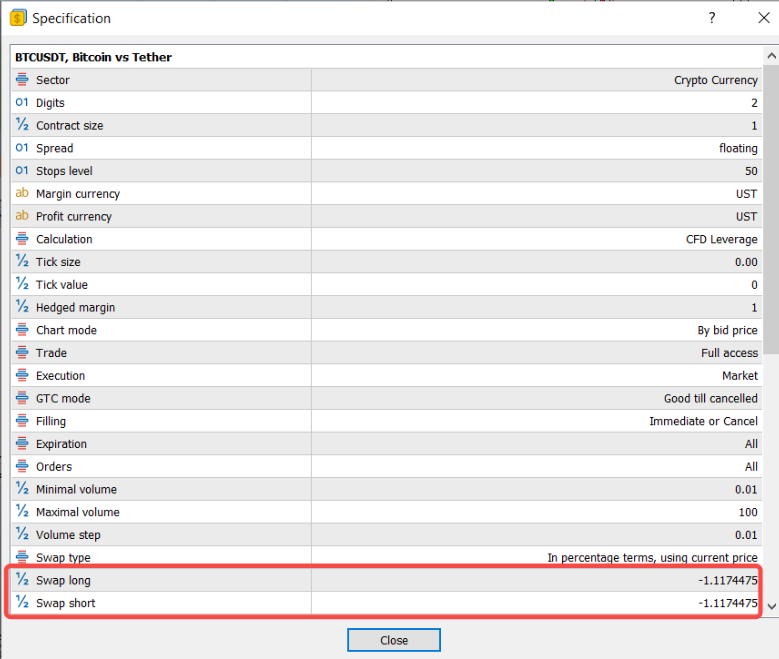Click the ½ icon beside Swap short
Screen dimensions: 779x659
click(x=22, y=602)
